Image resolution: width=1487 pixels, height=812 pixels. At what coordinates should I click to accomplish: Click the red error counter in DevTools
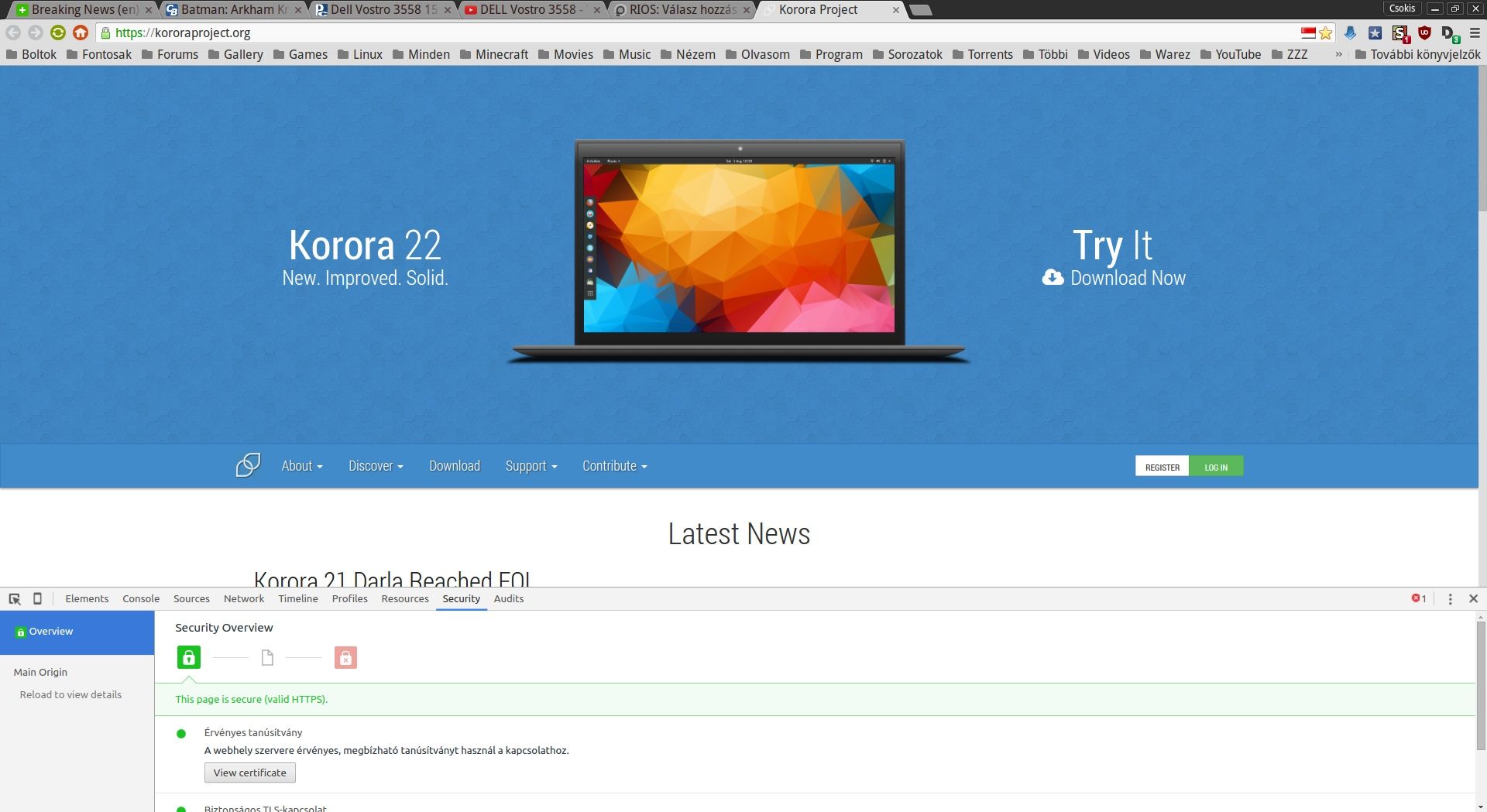pyautogui.click(x=1419, y=598)
